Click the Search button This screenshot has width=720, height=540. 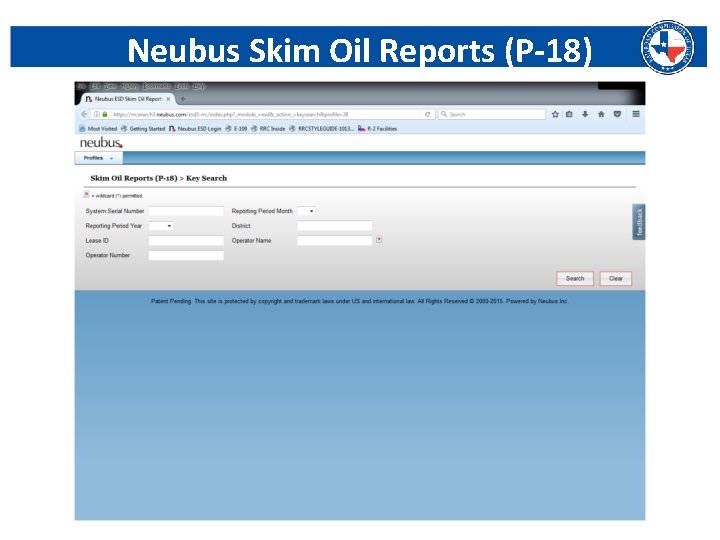(x=575, y=279)
